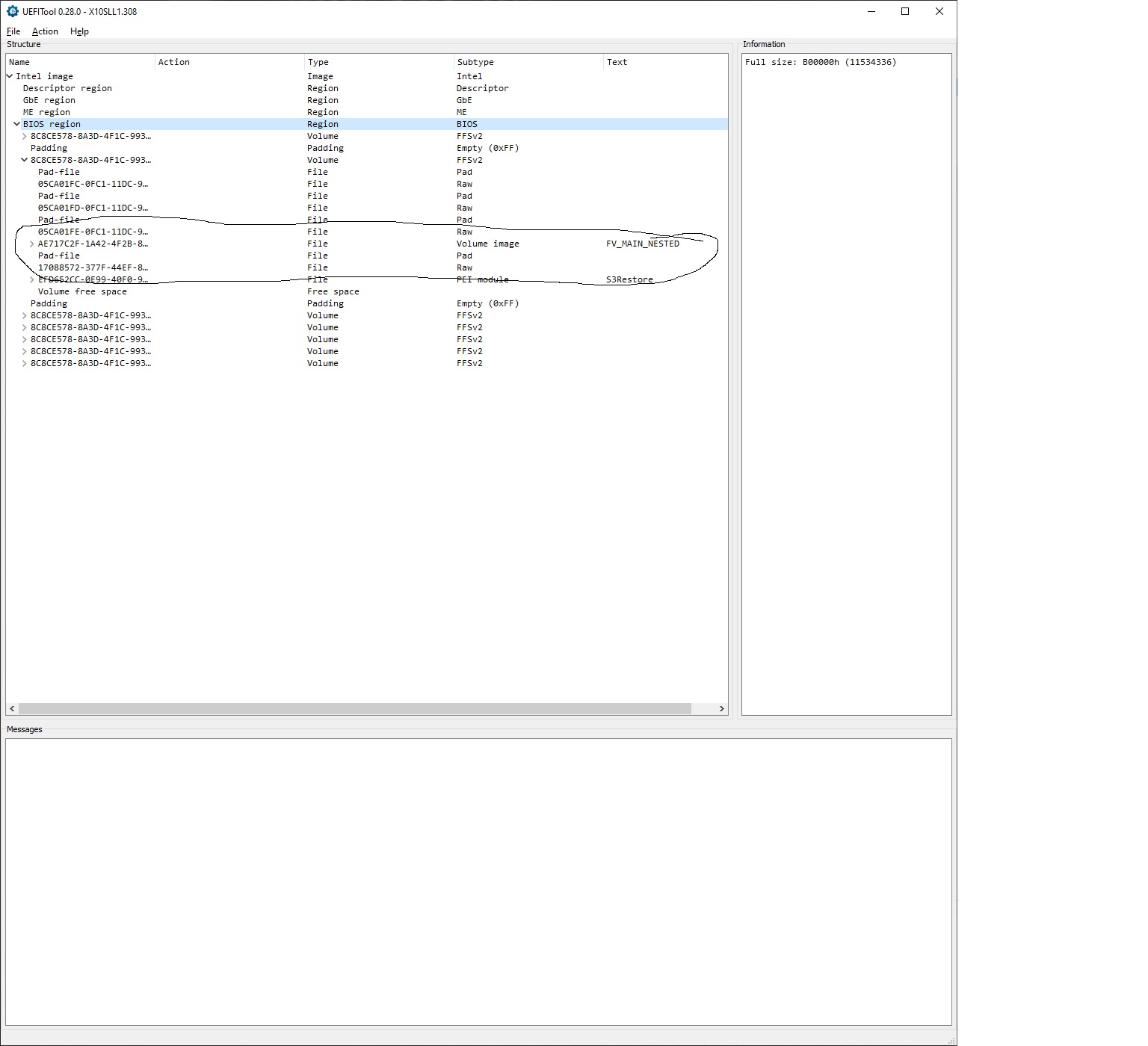Viewport: 1148px width, 1046px height.
Task: Open the Help menu
Action: point(79,31)
